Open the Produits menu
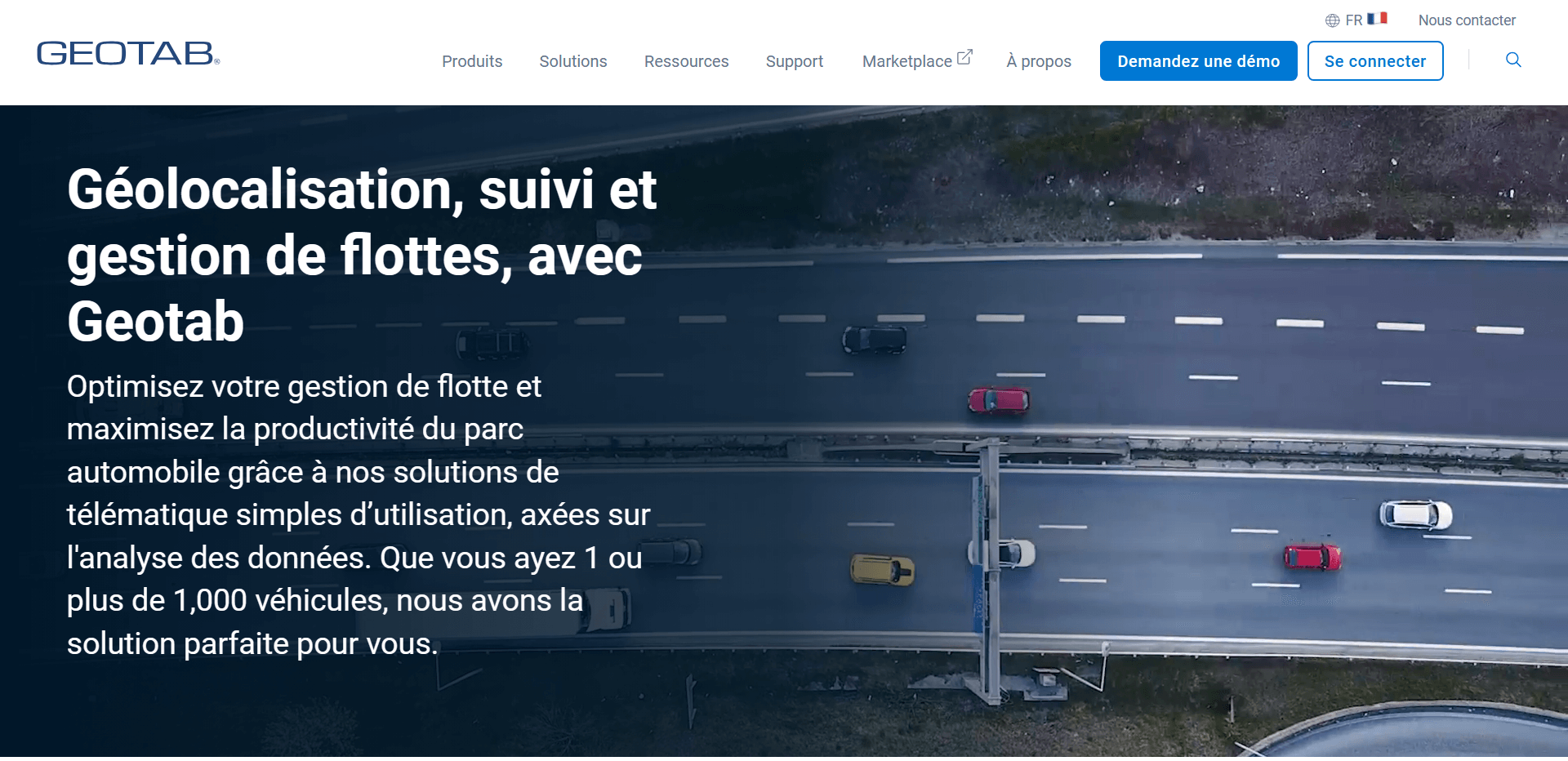 pos(472,61)
